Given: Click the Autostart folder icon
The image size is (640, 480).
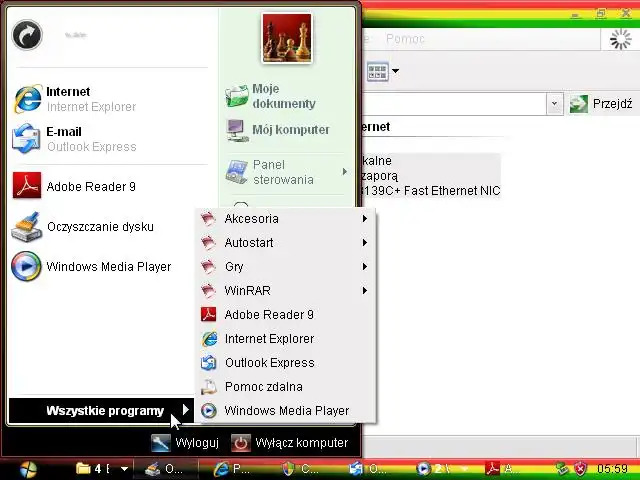Looking at the screenshot, I should click(208, 242).
